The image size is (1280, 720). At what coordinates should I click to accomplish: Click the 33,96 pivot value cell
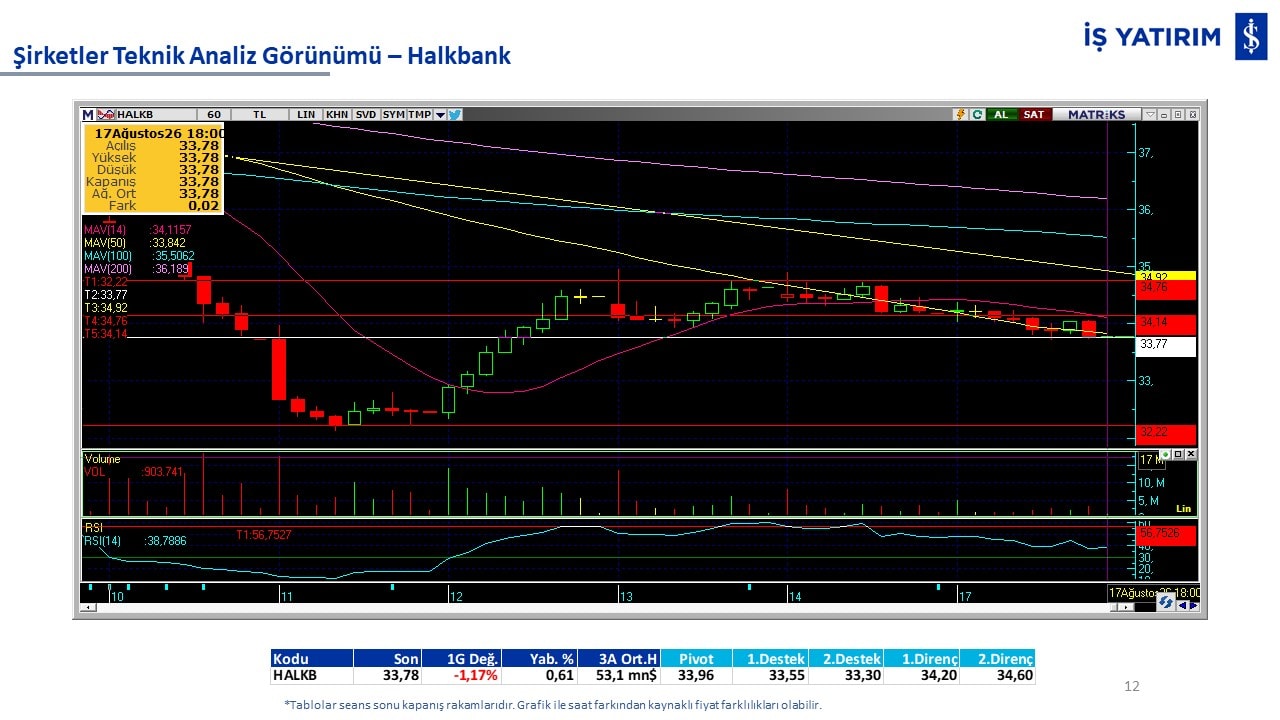click(696, 676)
